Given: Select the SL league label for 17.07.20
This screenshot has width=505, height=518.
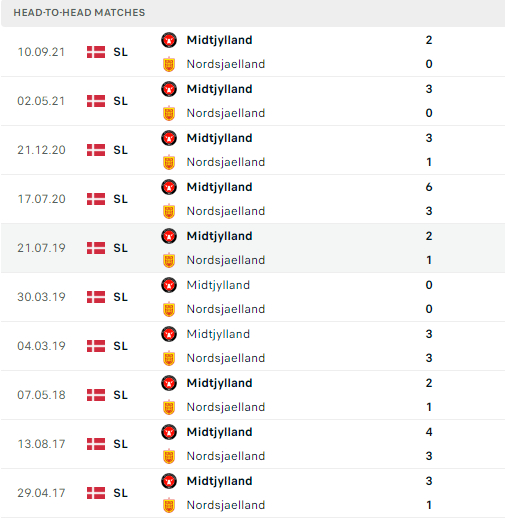Looking at the screenshot, I should click(x=120, y=199).
